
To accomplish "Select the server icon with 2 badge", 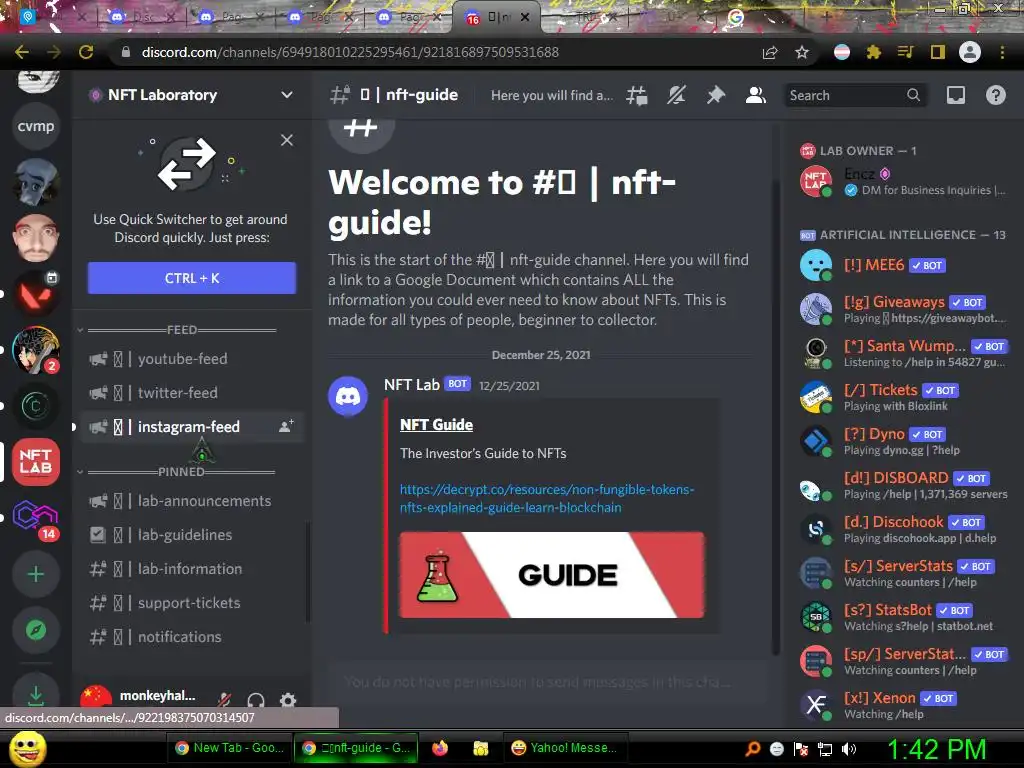I will click(36, 350).
